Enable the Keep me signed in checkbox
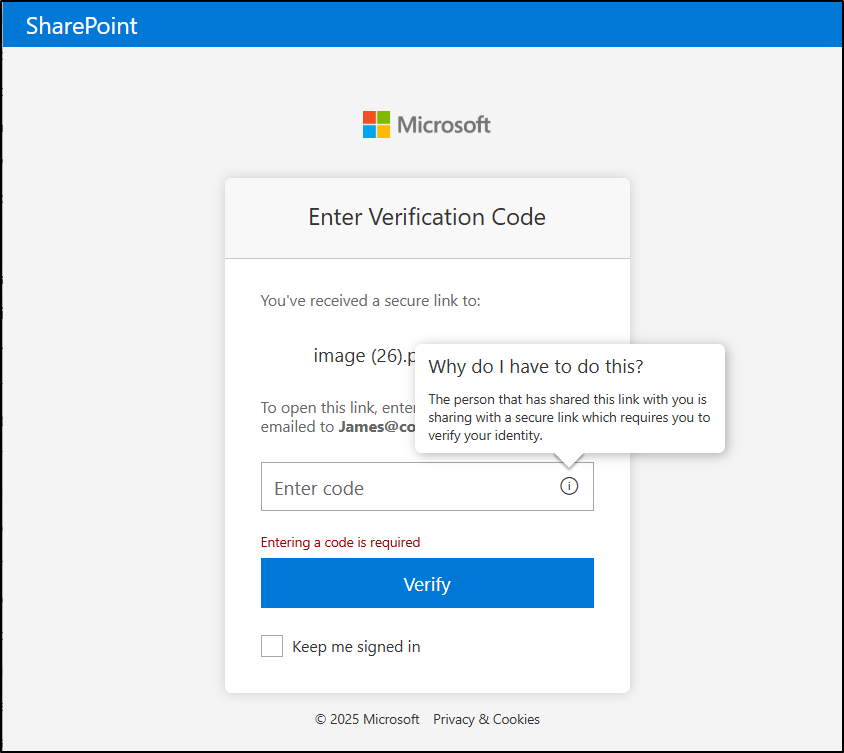 click(x=271, y=646)
